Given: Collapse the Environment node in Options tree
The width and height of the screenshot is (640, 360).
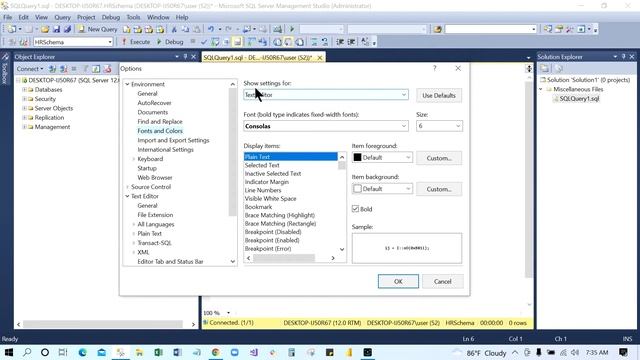Looking at the screenshot, I should 127,84.
